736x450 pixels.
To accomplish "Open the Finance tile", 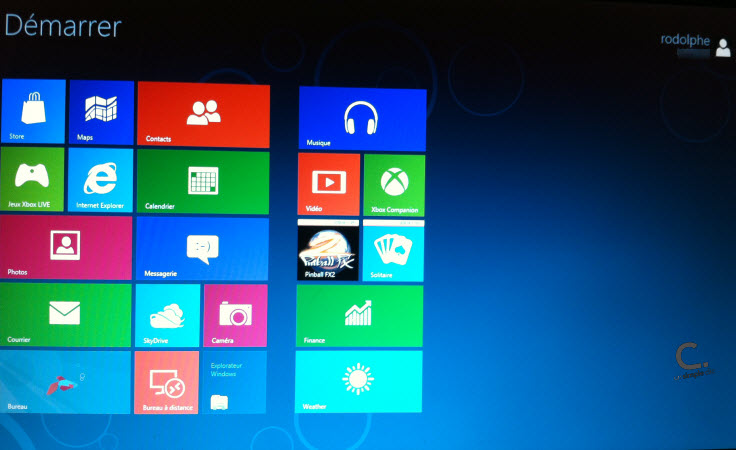I will tap(360, 316).
